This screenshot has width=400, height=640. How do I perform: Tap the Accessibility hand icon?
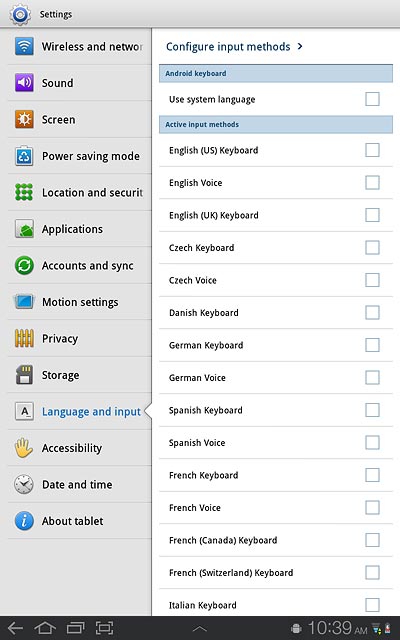point(24,448)
